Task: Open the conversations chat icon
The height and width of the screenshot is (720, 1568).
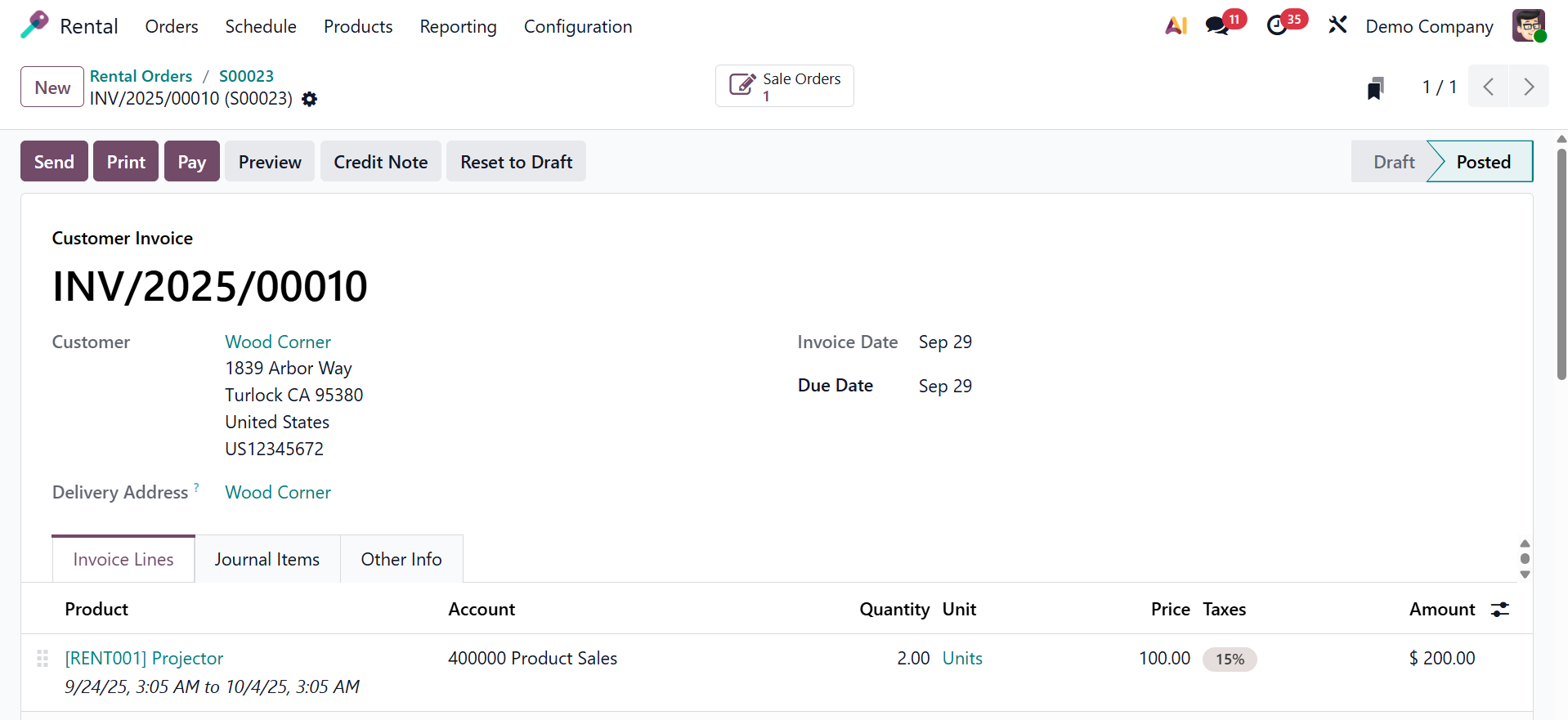Action: click(1217, 26)
